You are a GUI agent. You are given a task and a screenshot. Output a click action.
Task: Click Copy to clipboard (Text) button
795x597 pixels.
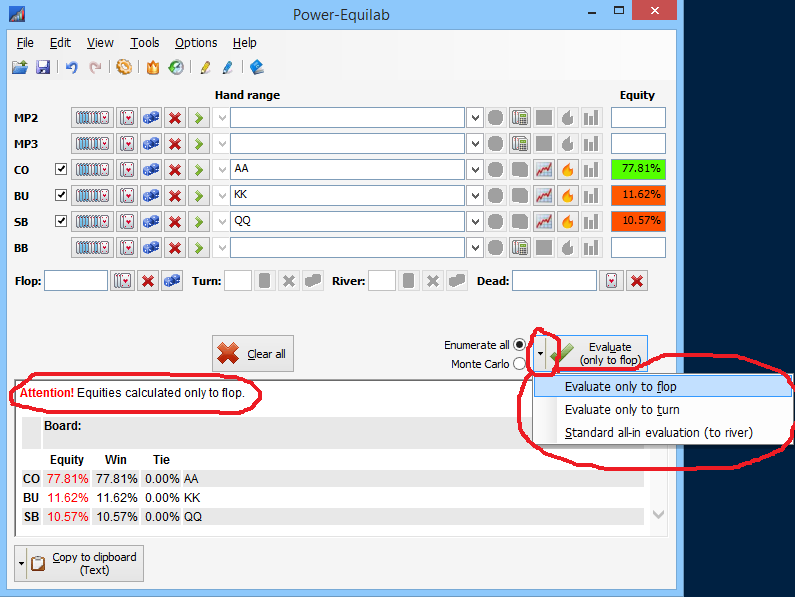pyautogui.click(x=85, y=564)
